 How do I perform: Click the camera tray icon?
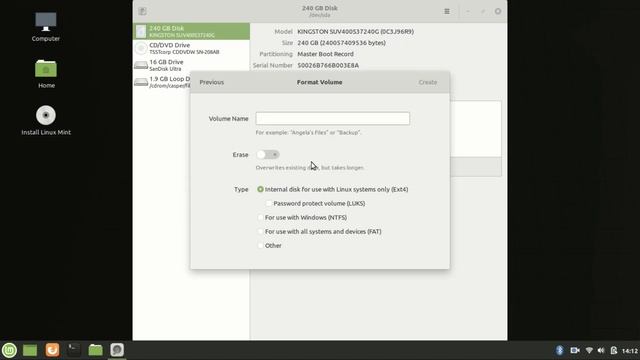pos(575,350)
